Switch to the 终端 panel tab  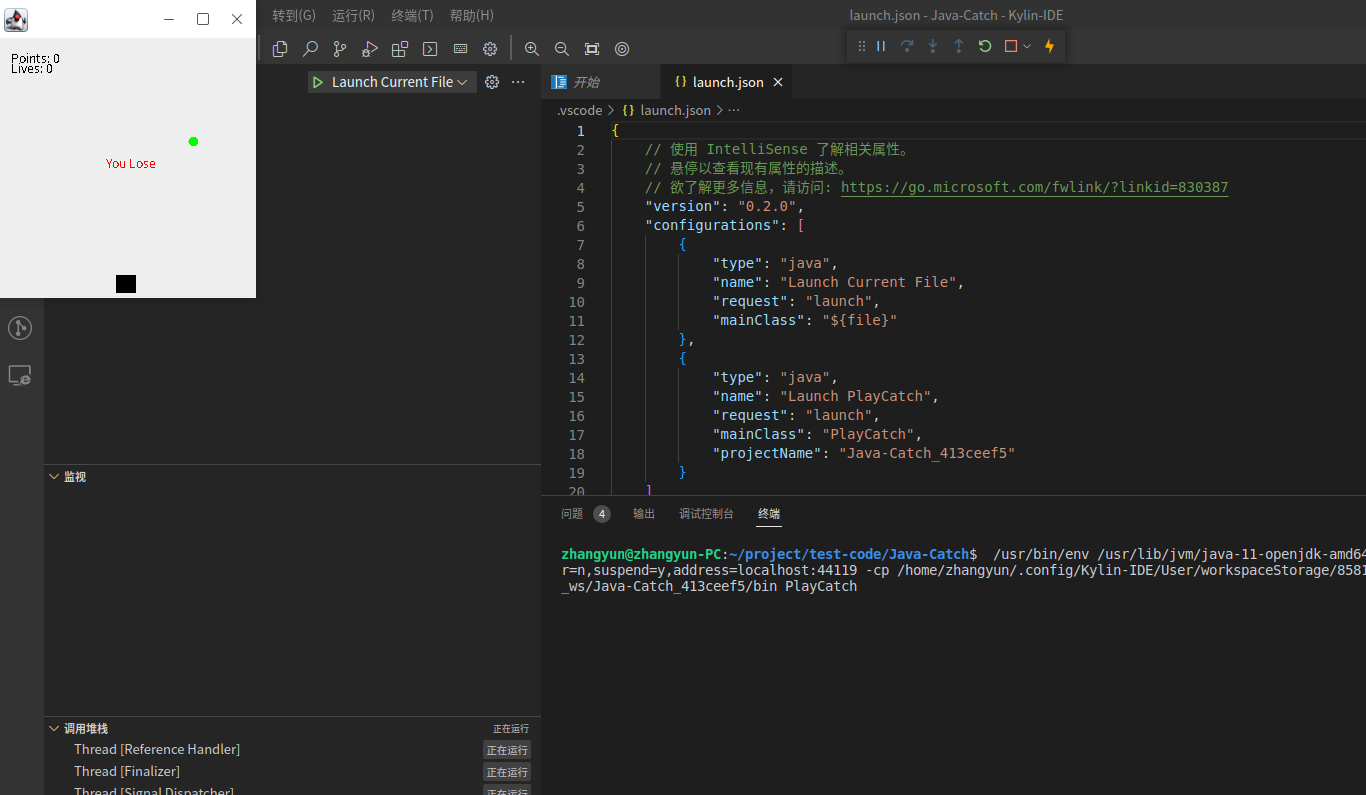pyautogui.click(x=769, y=514)
